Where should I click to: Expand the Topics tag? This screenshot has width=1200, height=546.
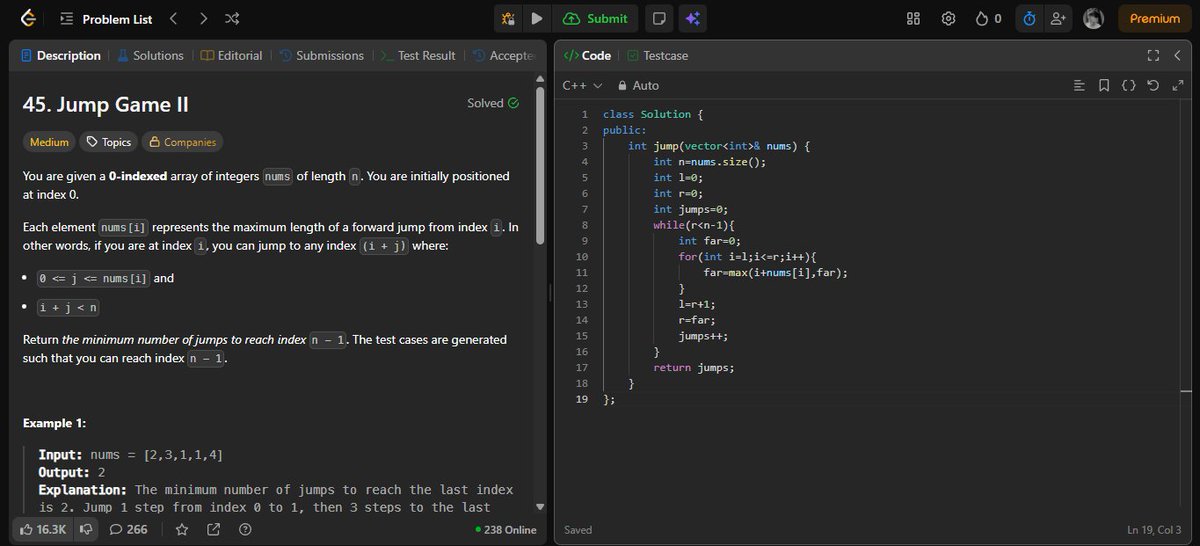109,142
